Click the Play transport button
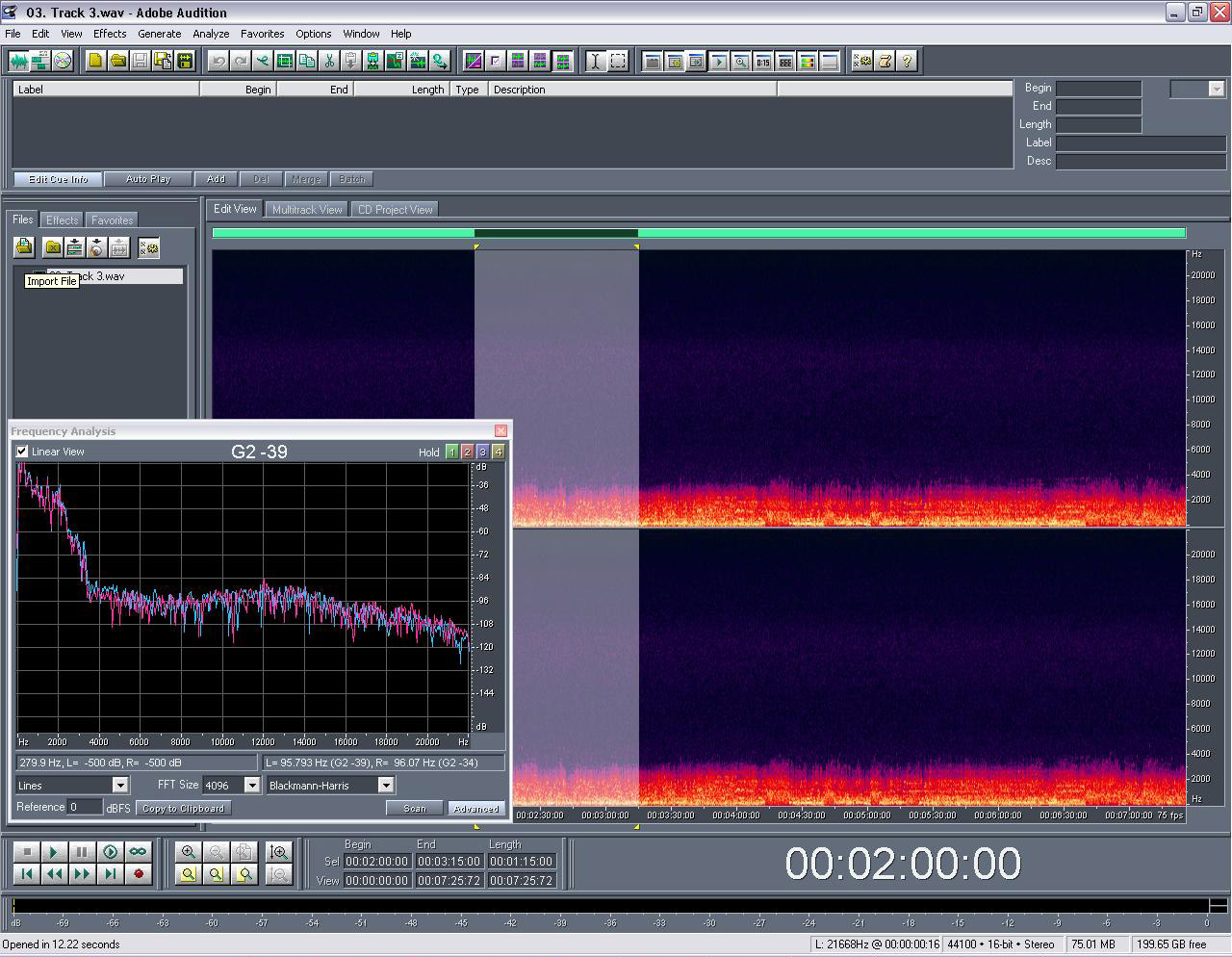 tap(54, 852)
